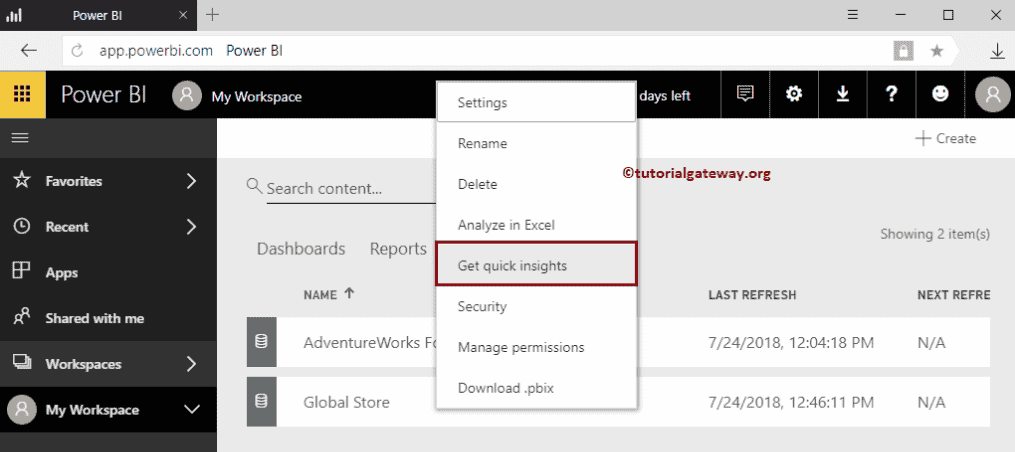Open the Global Store dataset name
This screenshot has height=452, width=1015.
pos(346,402)
